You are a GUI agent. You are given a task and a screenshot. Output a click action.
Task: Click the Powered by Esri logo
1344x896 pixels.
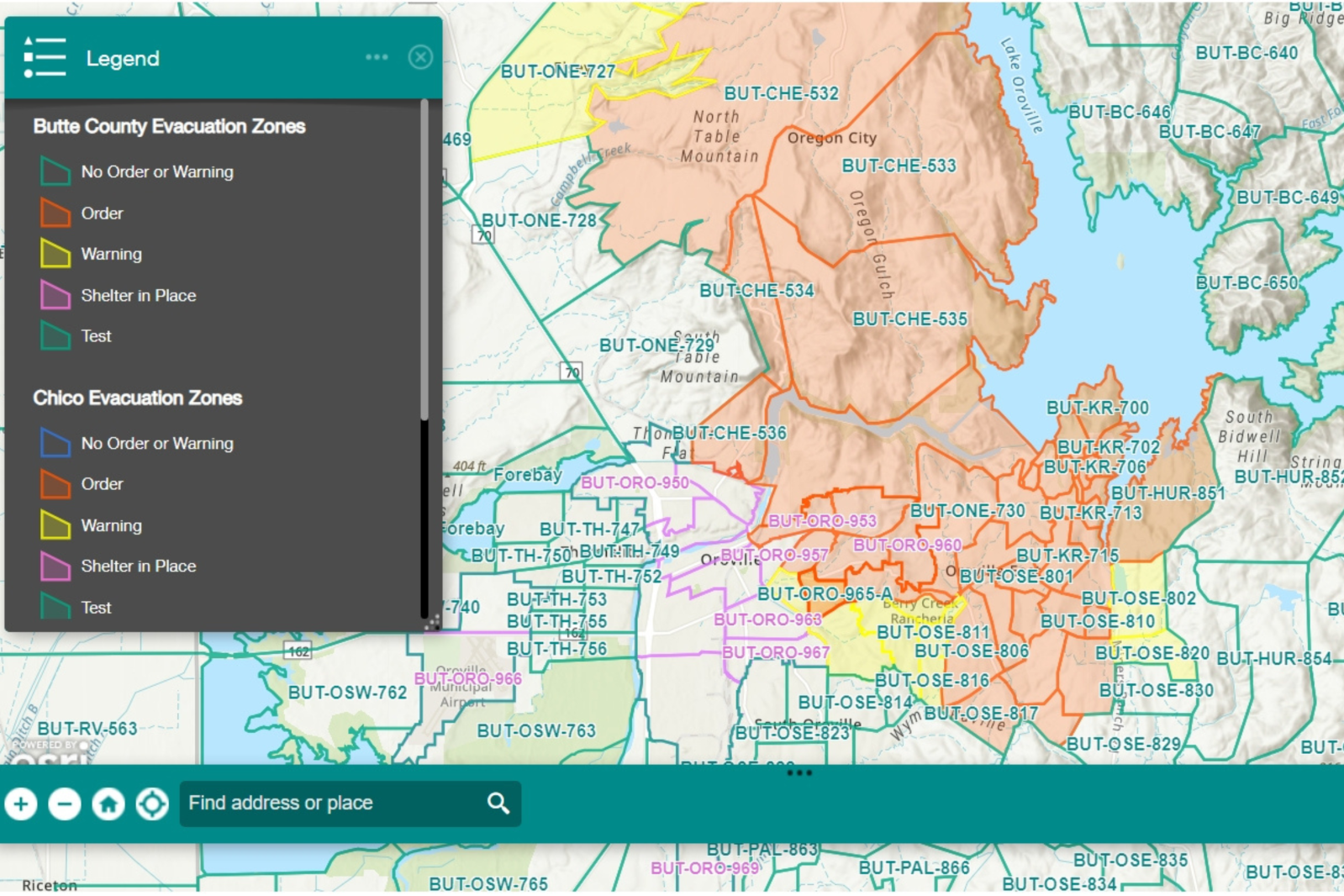tap(50, 753)
